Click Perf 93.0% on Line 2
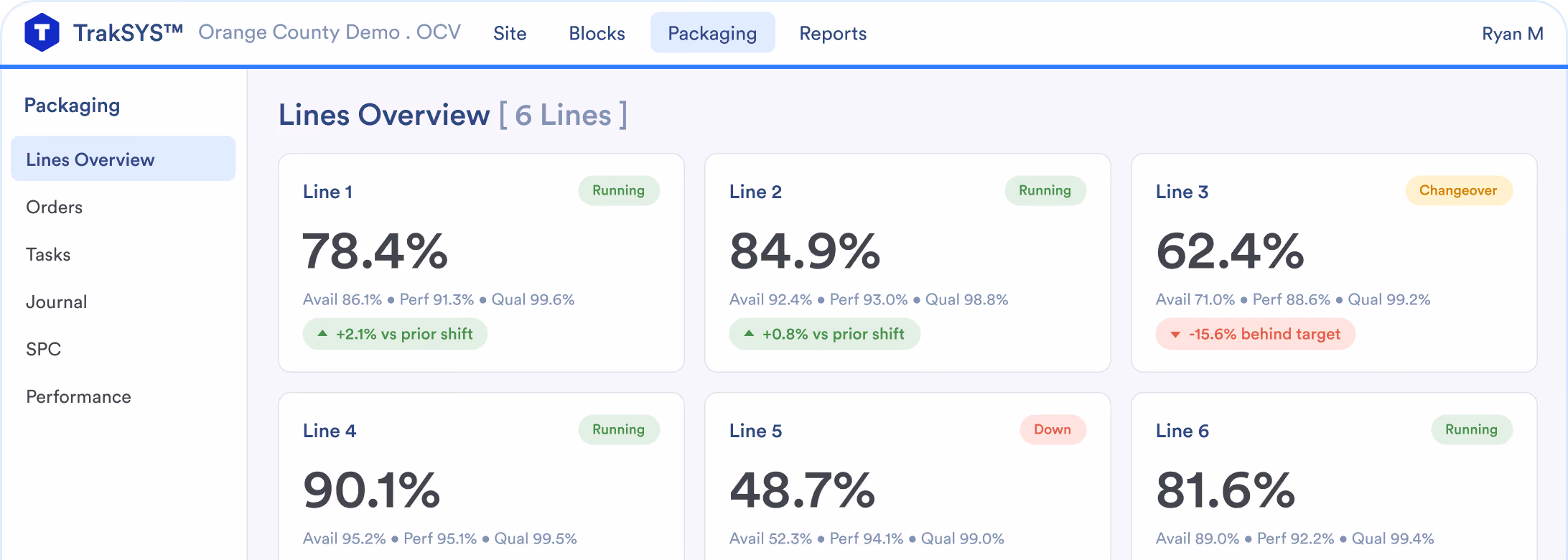The image size is (1568, 560). pos(869,299)
